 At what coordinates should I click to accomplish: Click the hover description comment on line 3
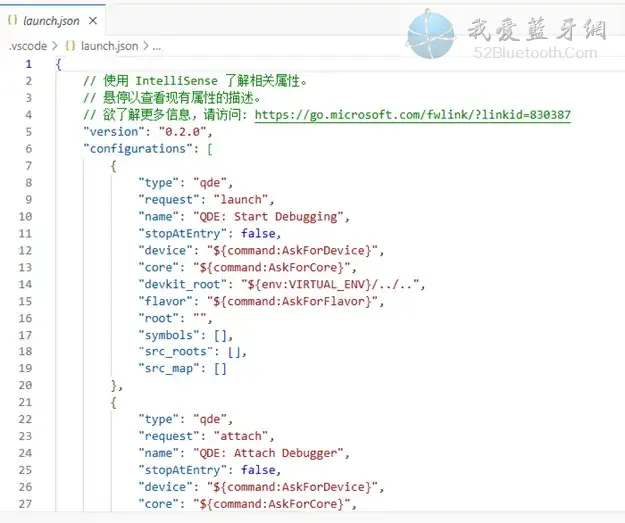(172, 98)
